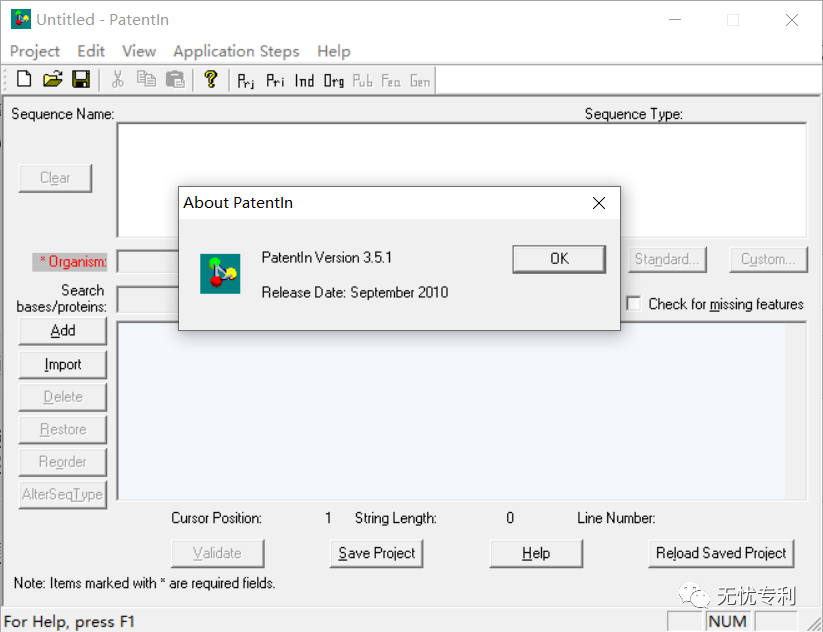Open the Edit menu

(91, 51)
